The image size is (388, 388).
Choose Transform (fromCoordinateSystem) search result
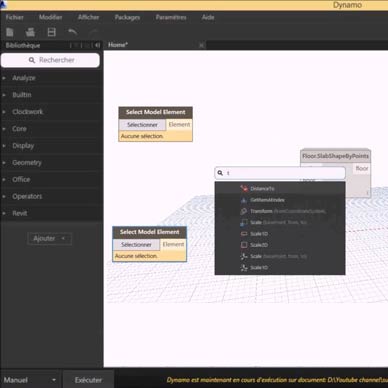coord(280,211)
